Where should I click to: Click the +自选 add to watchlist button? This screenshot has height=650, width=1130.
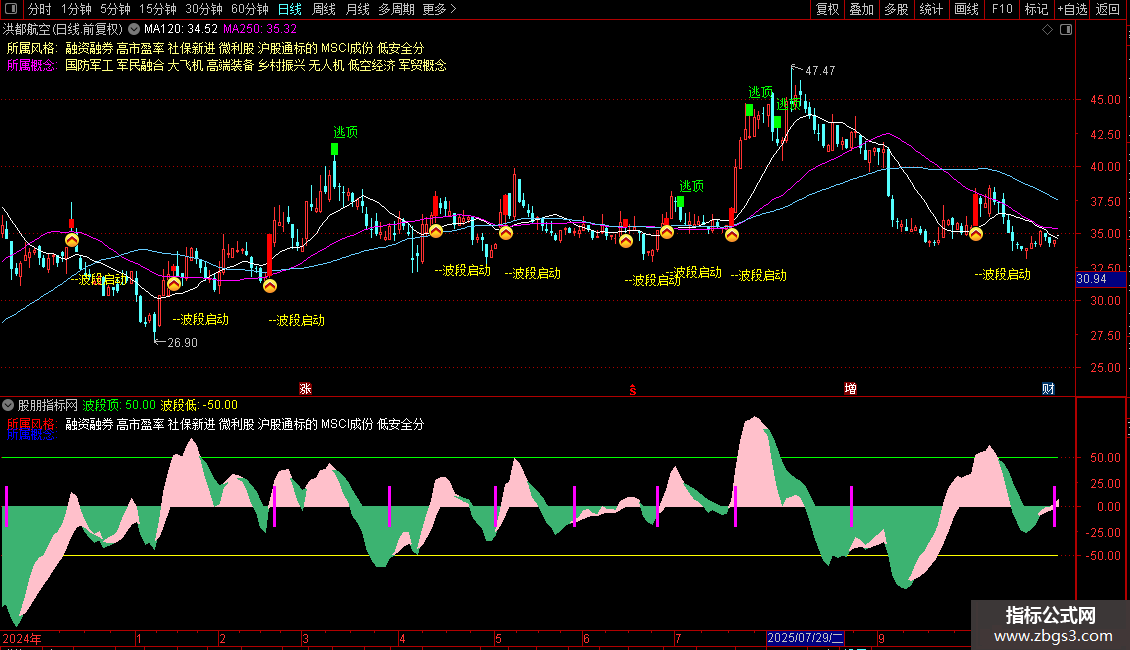point(1072,9)
